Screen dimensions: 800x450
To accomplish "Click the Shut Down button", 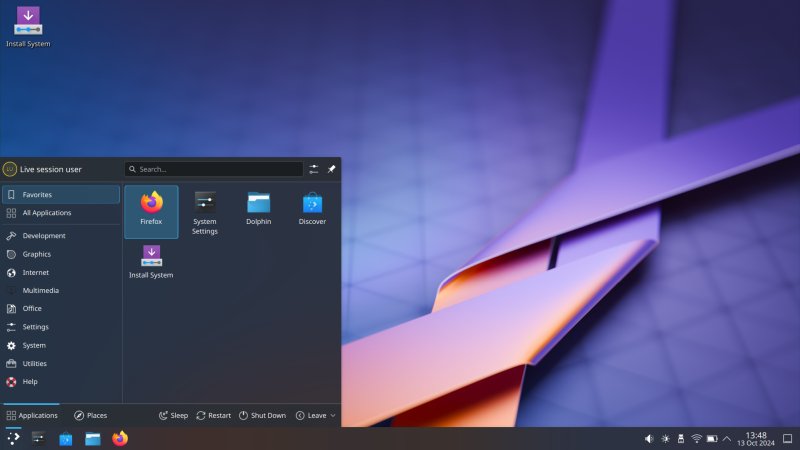I will [263, 415].
